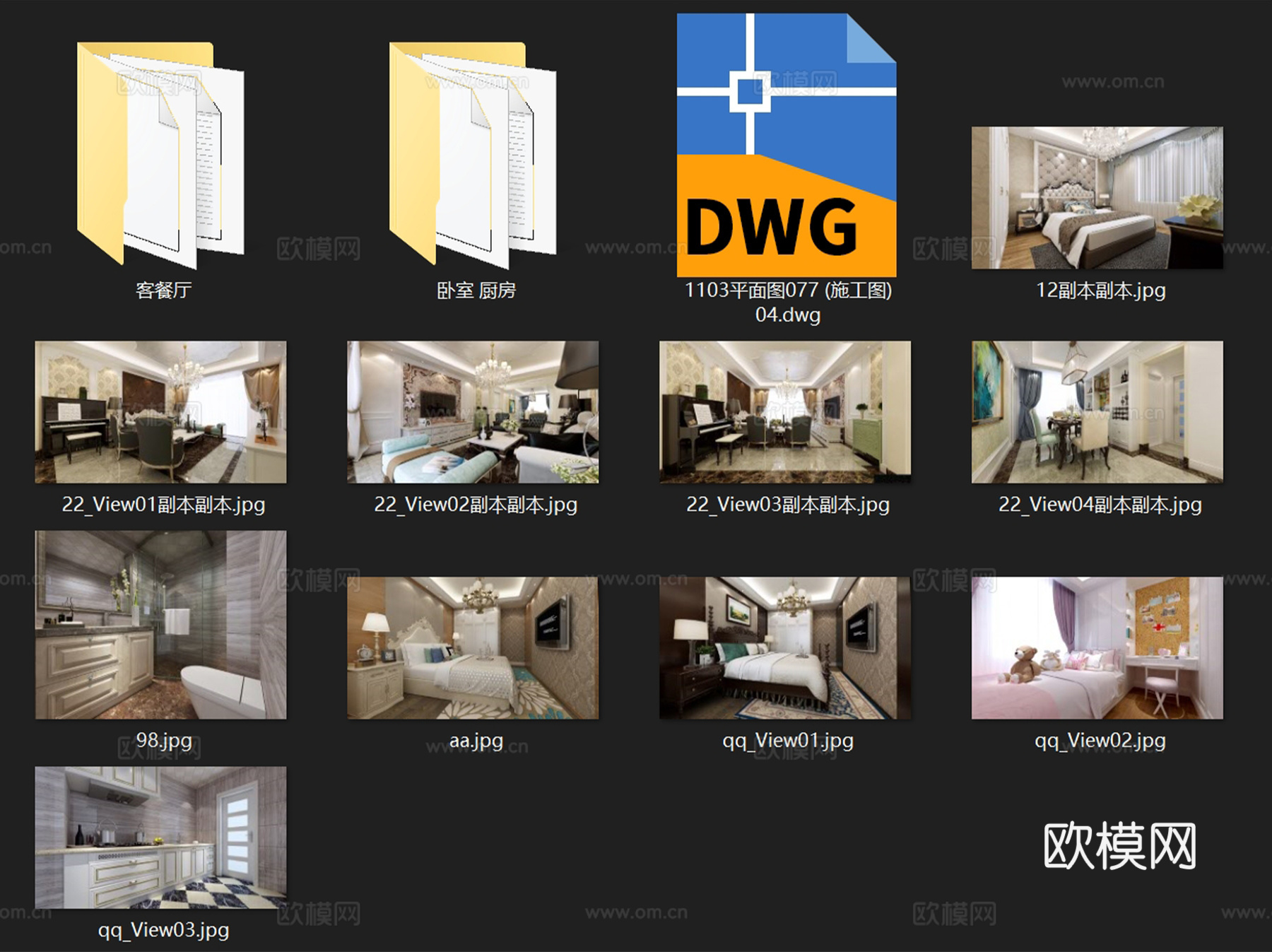Image resolution: width=1272 pixels, height=952 pixels.
Task: Click the file name 98.jpg
Action: (x=164, y=740)
